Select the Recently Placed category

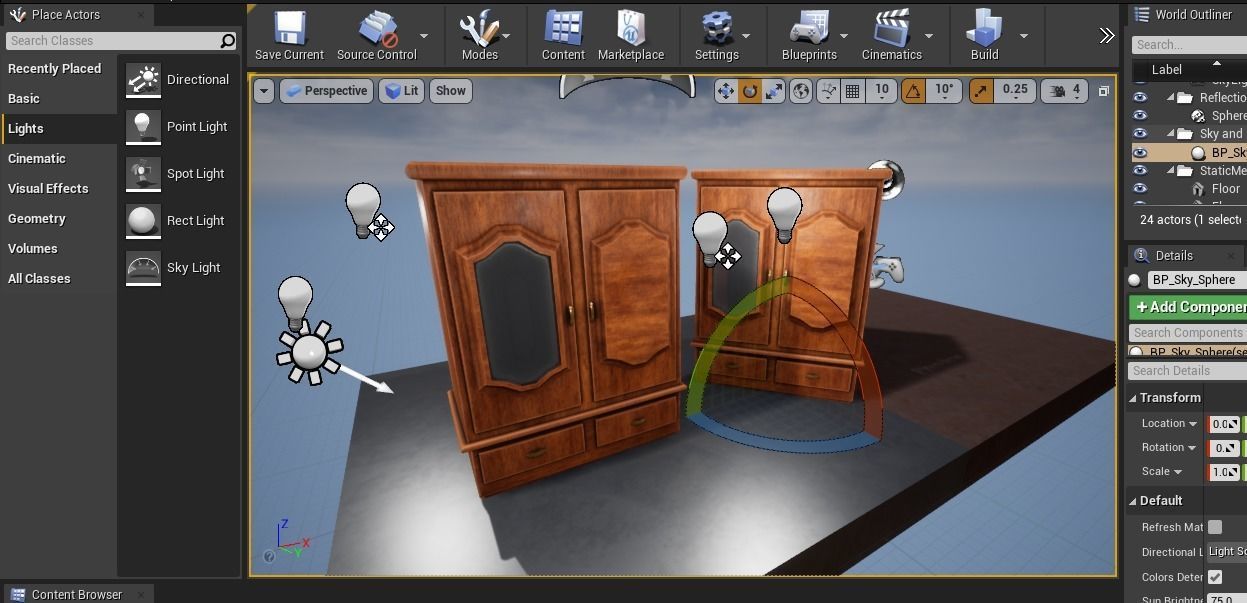pos(54,69)
